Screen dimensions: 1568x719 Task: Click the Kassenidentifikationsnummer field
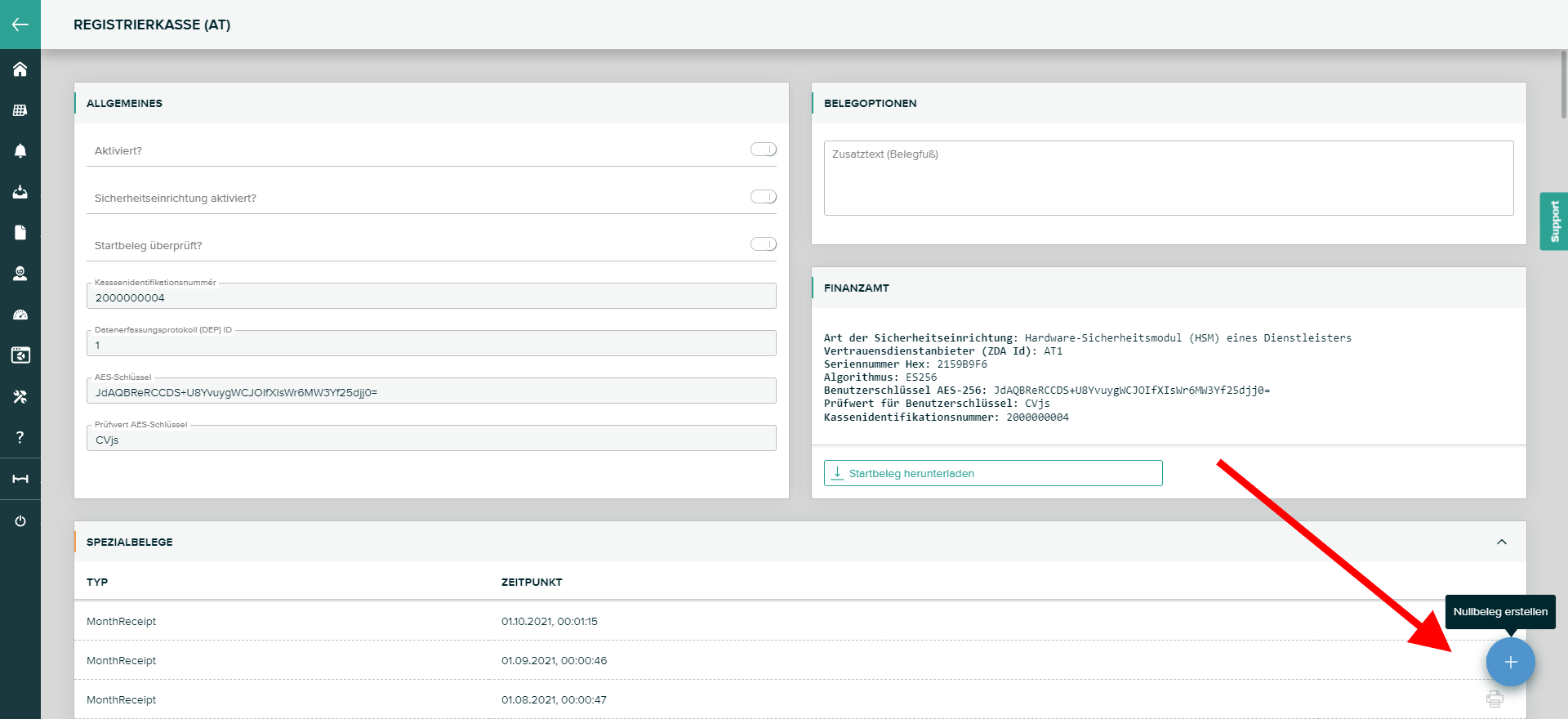tap(431, 297)
